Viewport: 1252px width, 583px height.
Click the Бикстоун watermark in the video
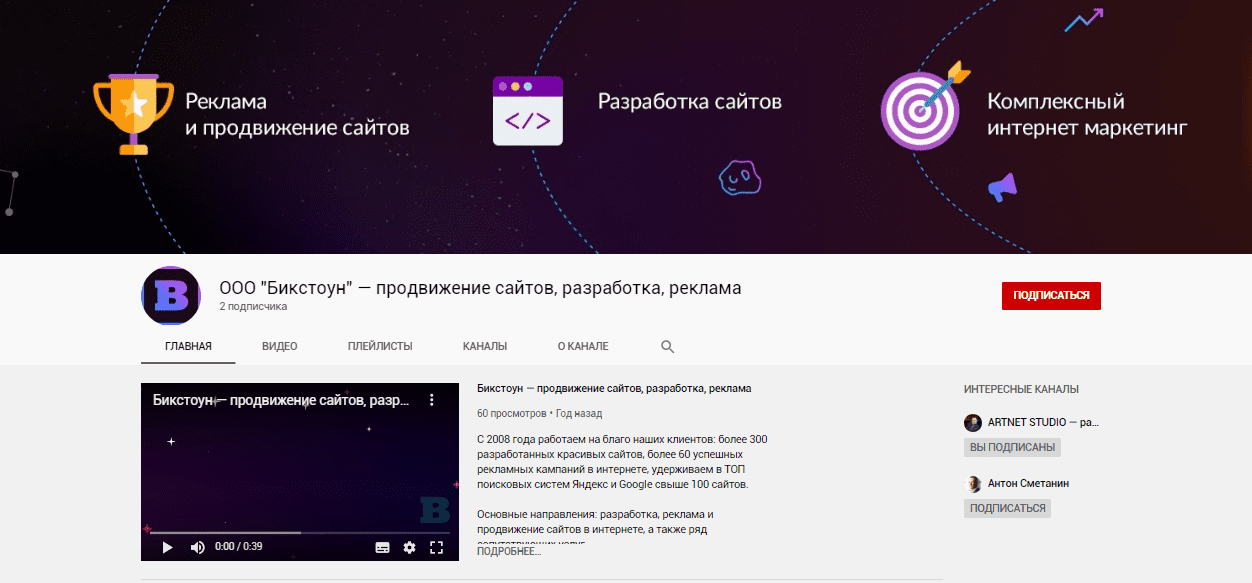coord(435,509)
